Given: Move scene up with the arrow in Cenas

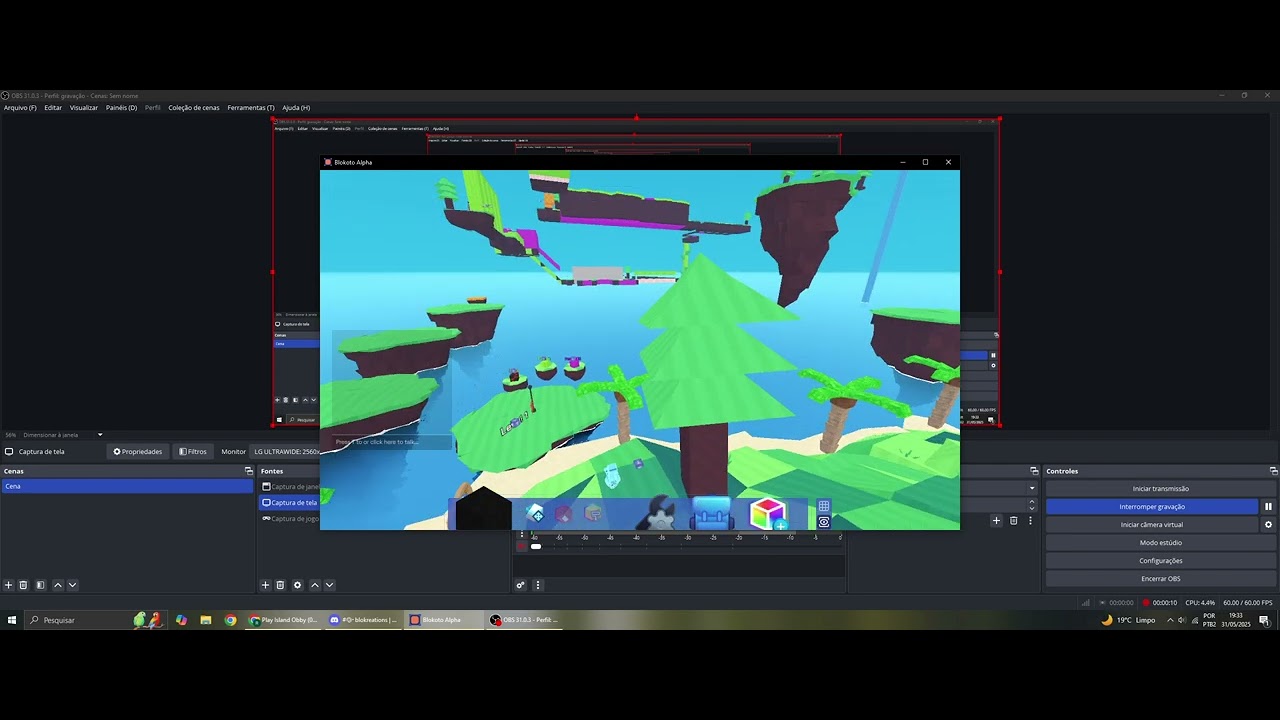Looking at the screenshot, I should 58,585.
